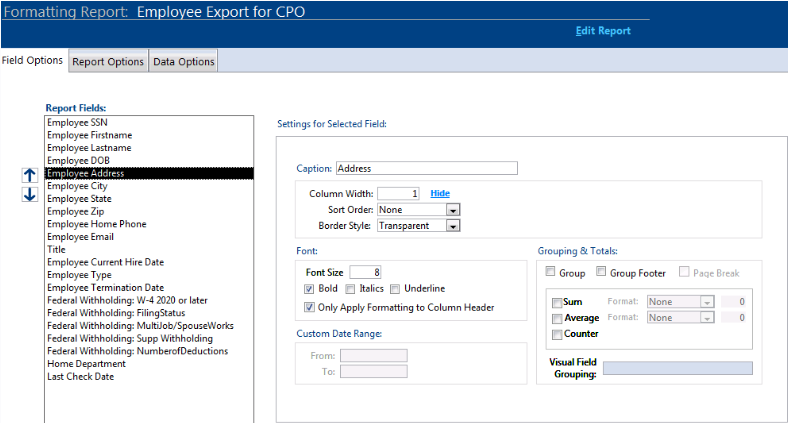
Task: Open the Border Style dropdown
Action: [x=453, y=226]
